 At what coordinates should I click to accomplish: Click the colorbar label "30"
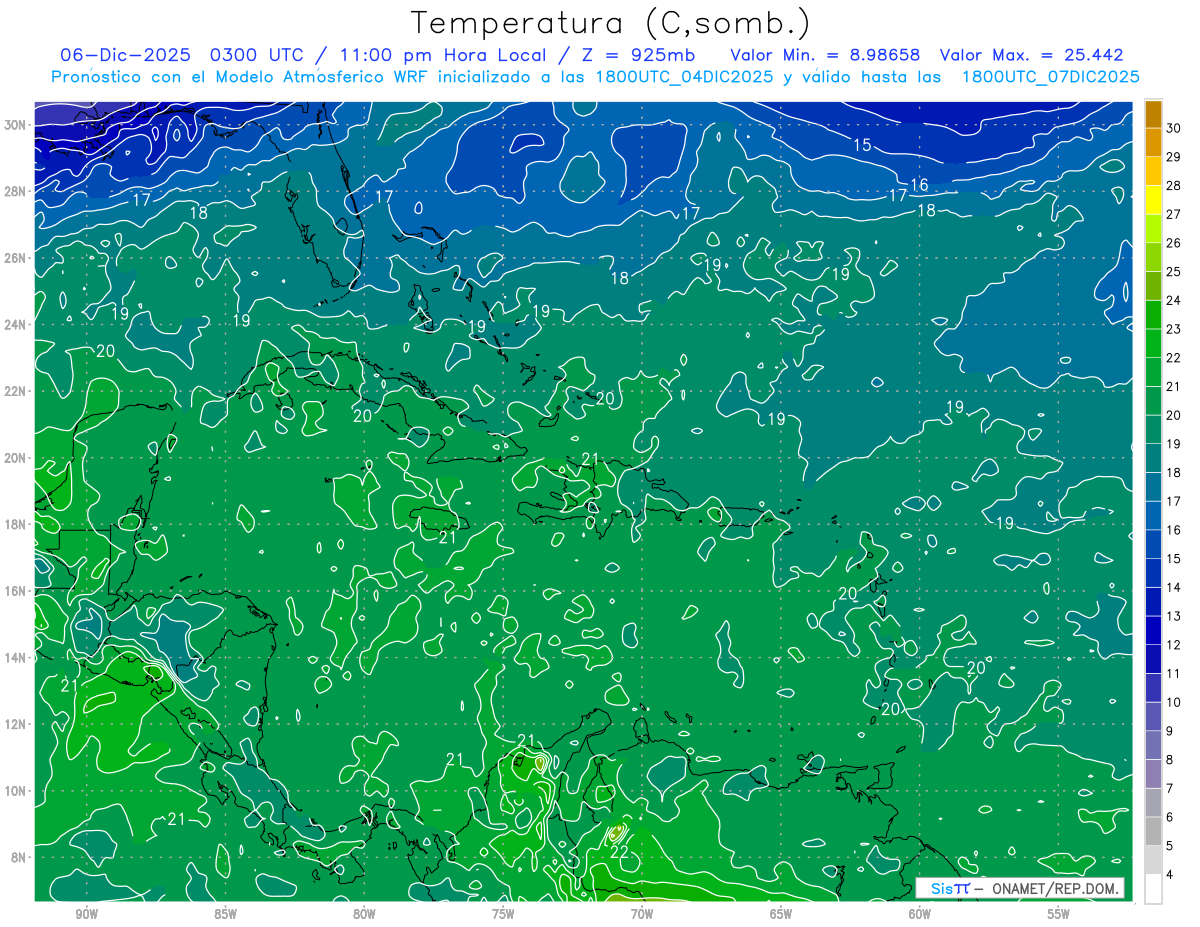[x=1174, y=128]
